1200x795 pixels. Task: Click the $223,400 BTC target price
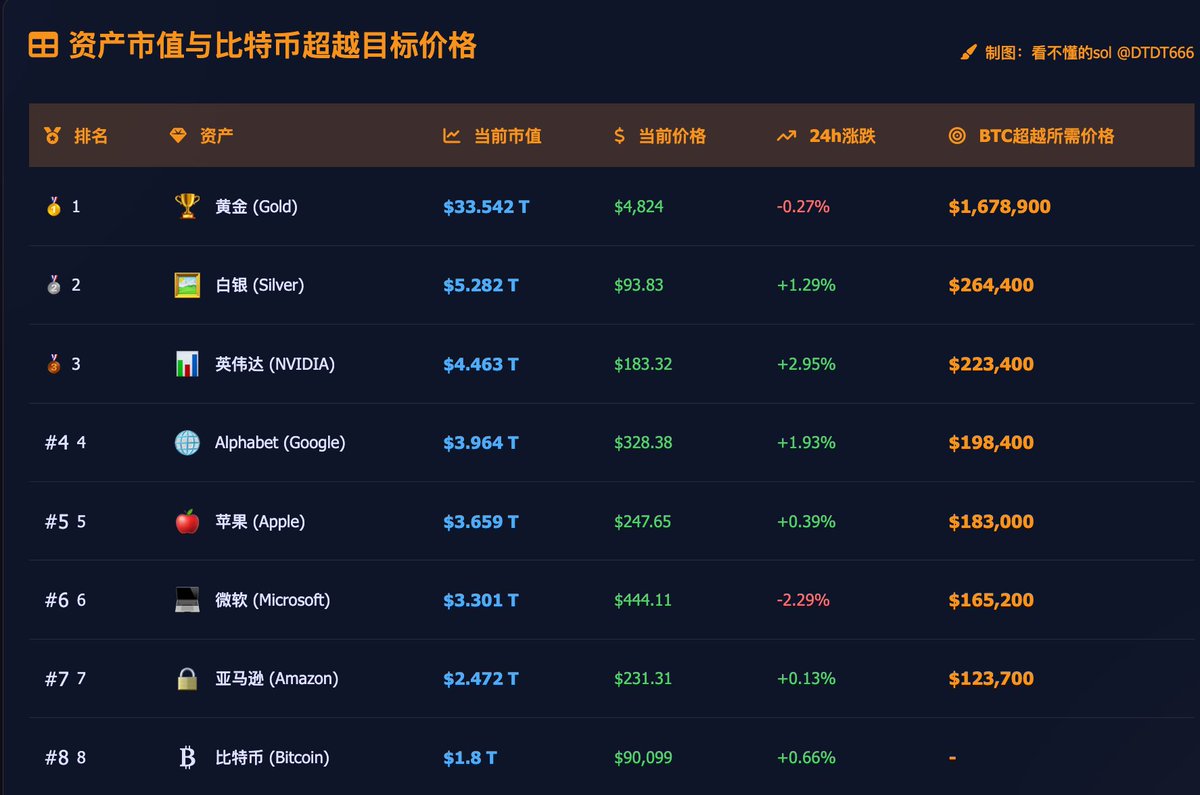(x=991, y=364)
